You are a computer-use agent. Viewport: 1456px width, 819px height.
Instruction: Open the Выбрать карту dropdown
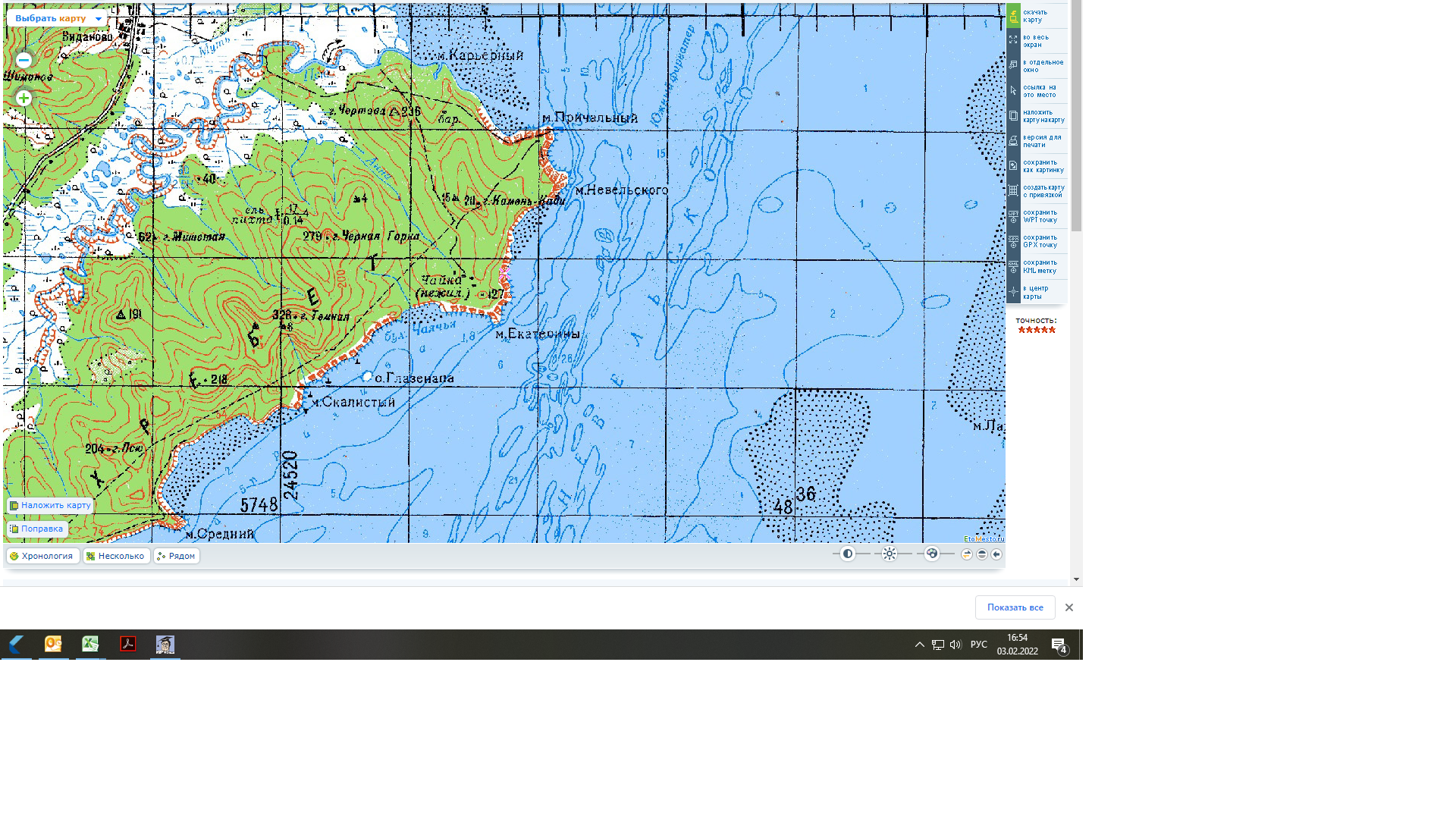point(58,18)
